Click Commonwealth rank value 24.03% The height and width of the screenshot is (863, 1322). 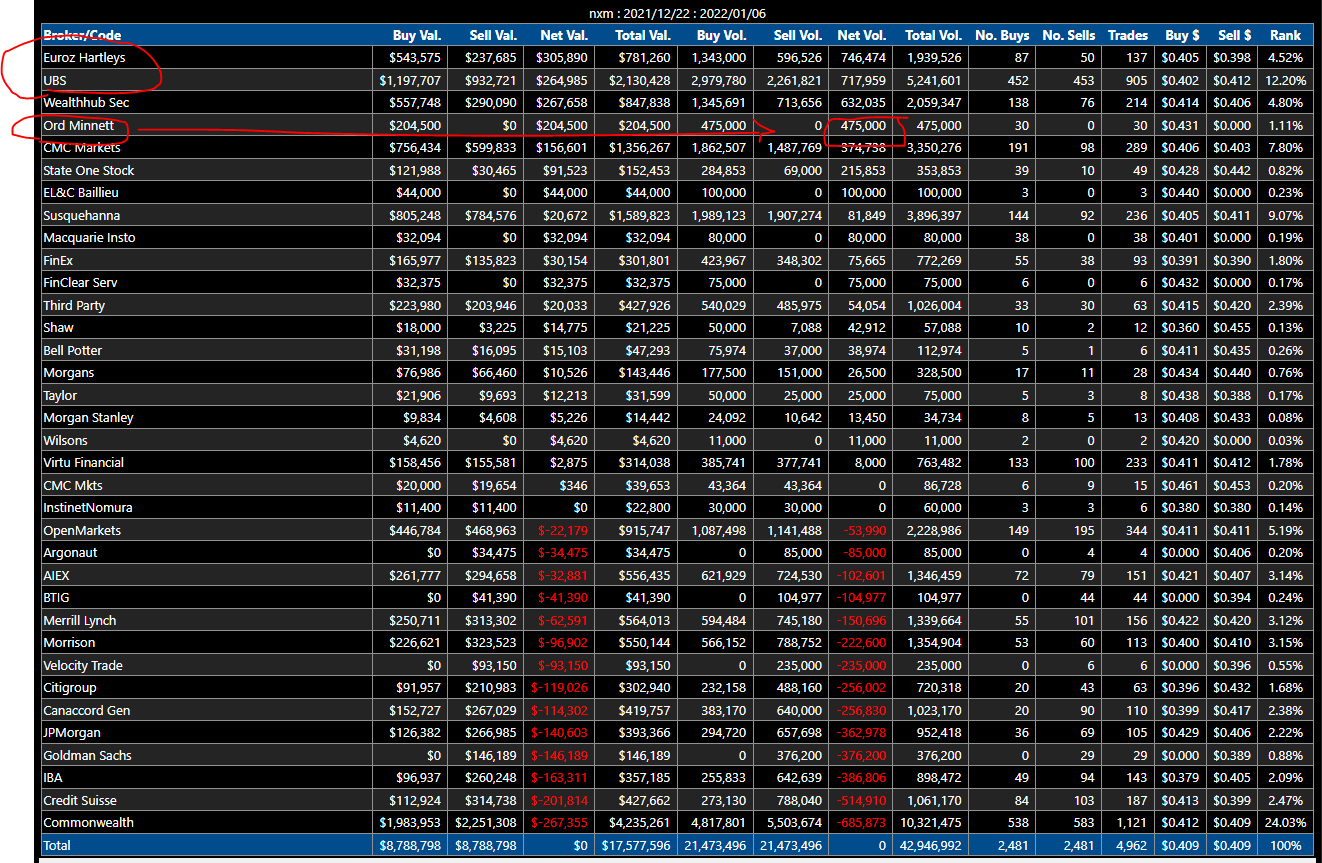(1285, 822)
